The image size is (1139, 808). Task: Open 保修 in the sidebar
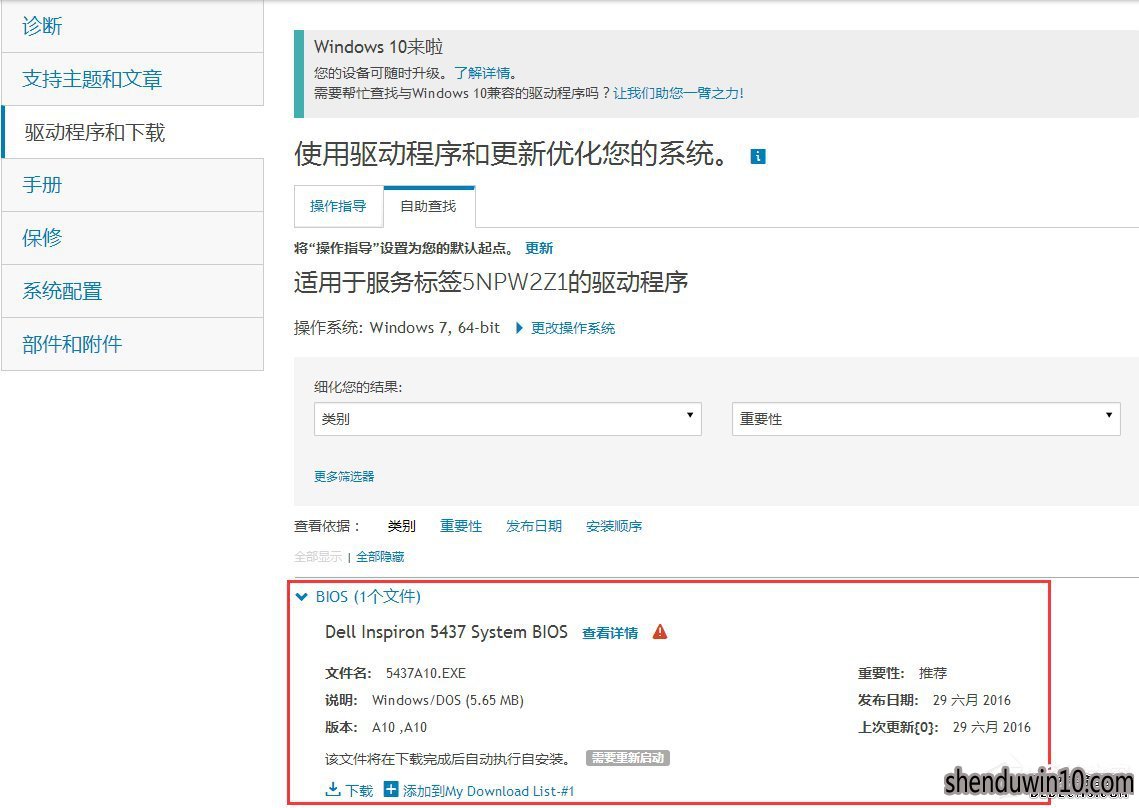(x=132, y=238)
